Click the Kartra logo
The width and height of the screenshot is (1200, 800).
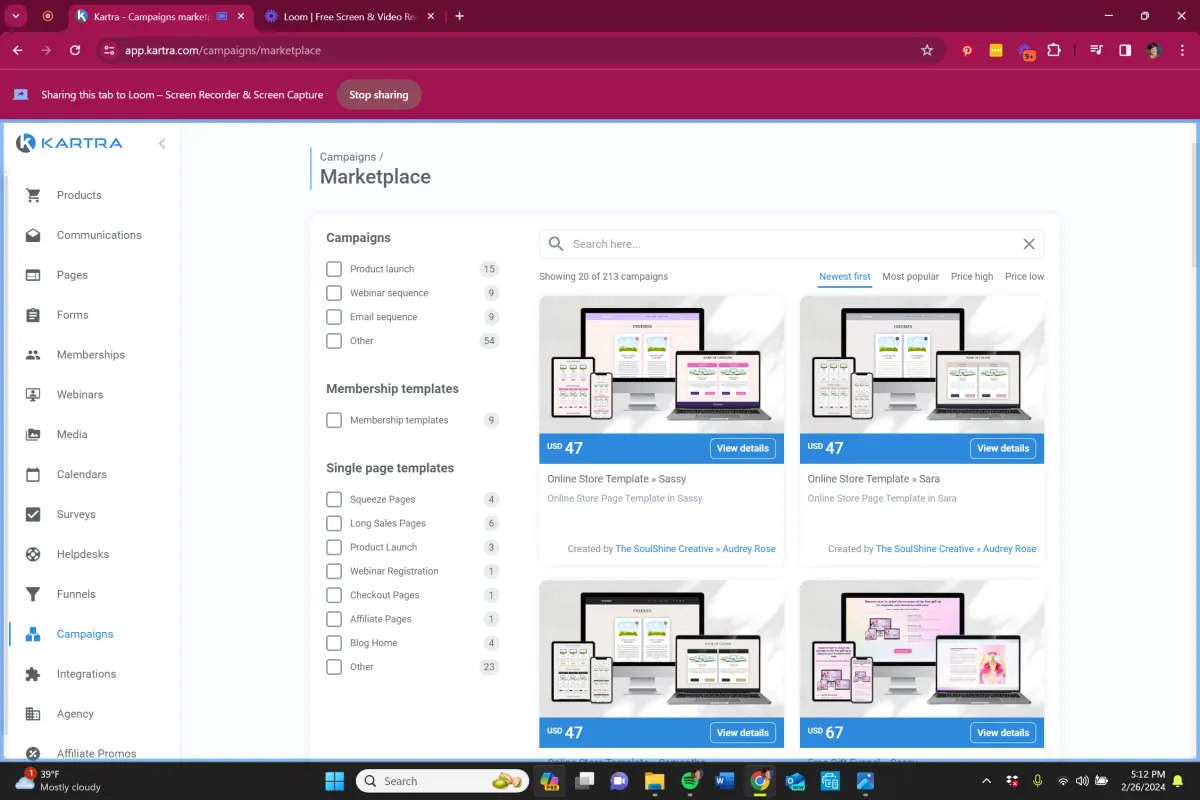pos(70,143)
